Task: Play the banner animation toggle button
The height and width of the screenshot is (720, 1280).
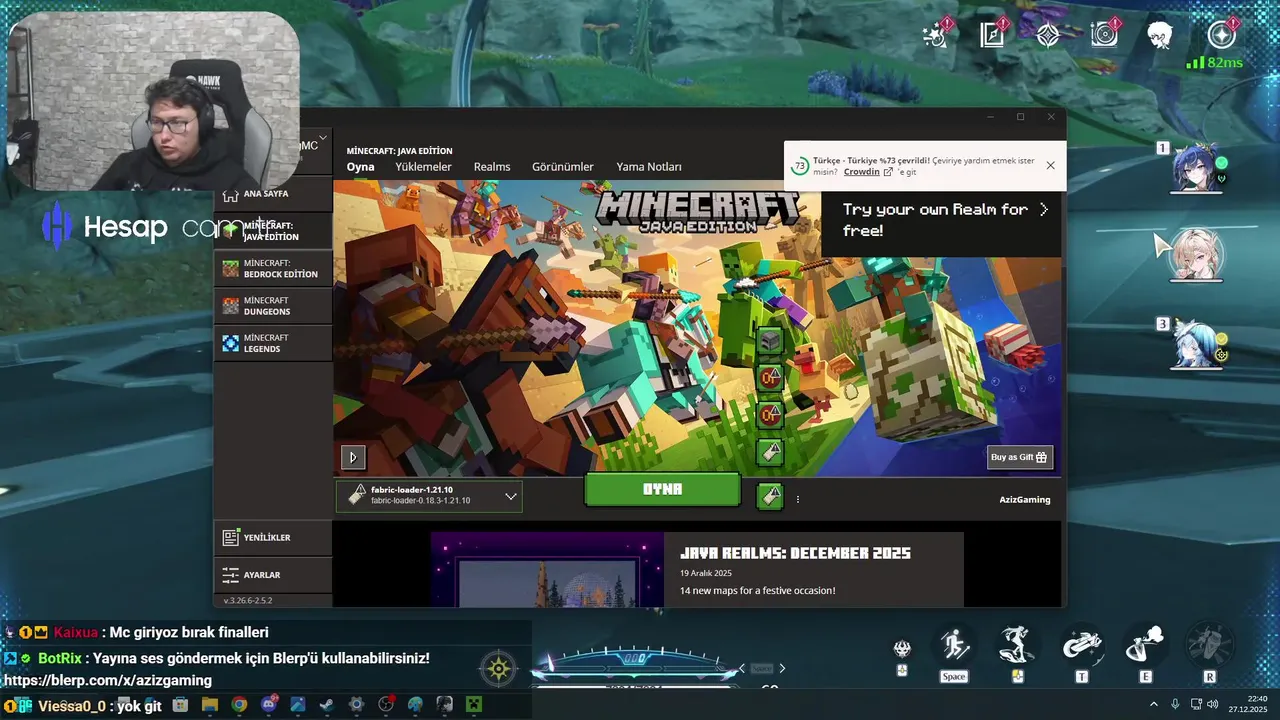Action: [x=352, y=457]
